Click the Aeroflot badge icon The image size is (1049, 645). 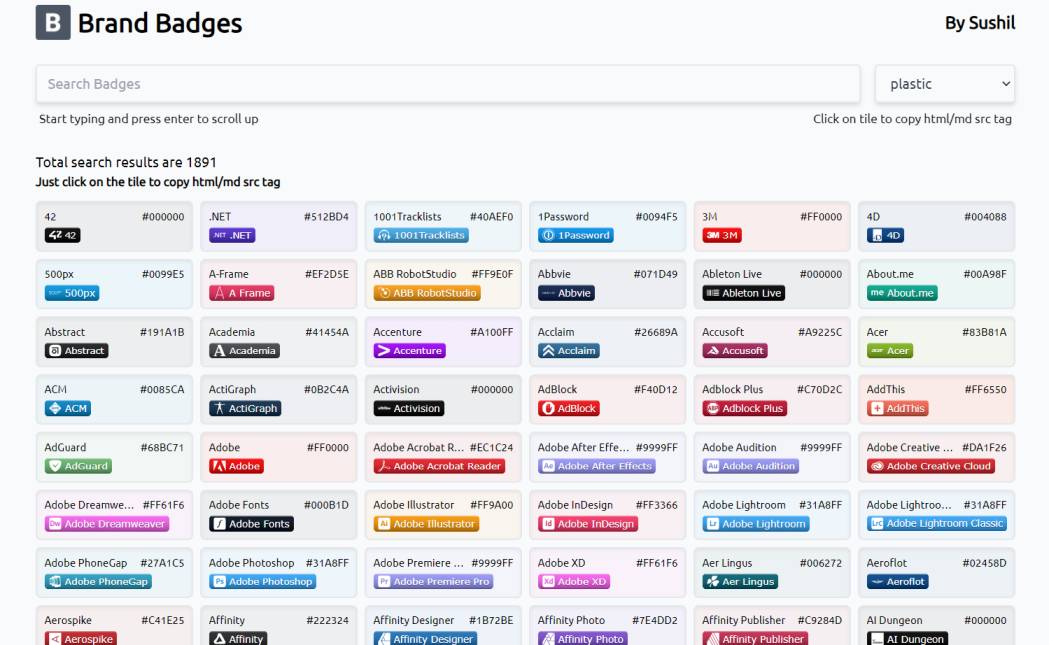(899, 581)
